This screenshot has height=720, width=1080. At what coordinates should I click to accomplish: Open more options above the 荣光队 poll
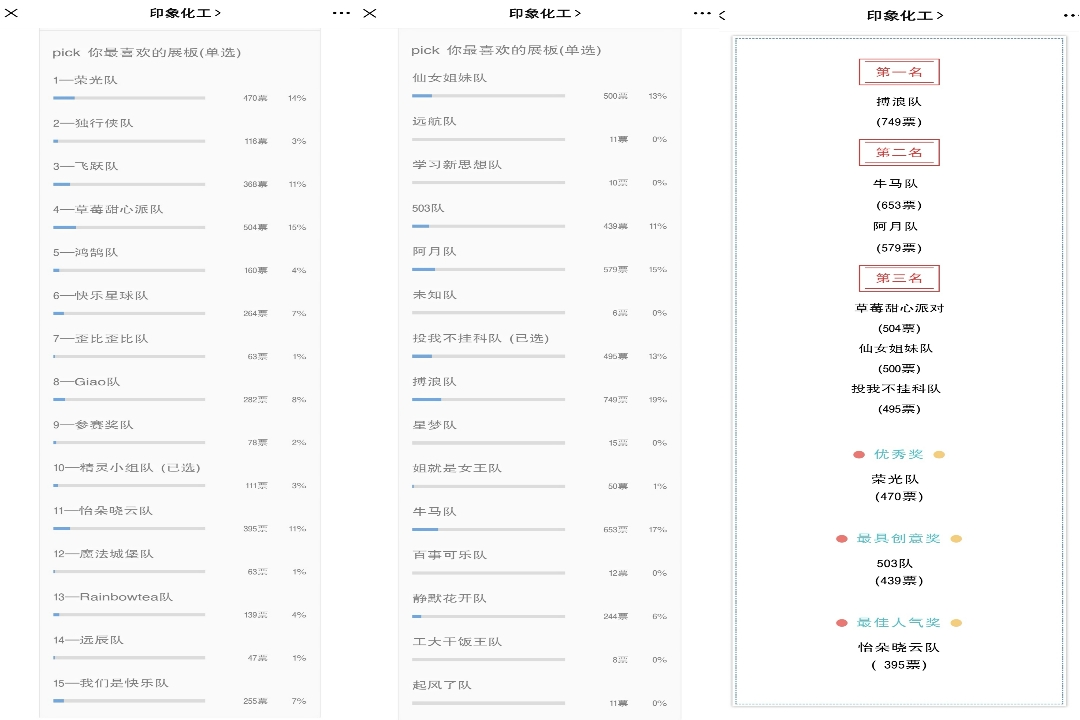click(x=341, y=14)
